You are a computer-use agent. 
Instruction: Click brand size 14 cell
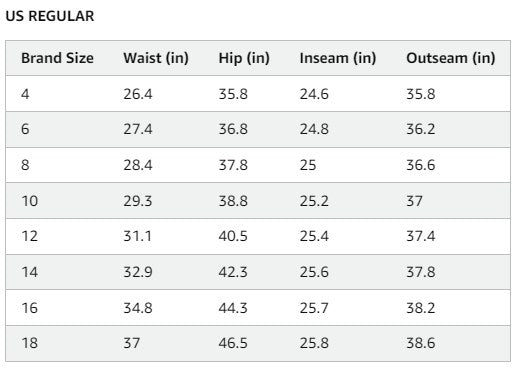tap(30, 272)
